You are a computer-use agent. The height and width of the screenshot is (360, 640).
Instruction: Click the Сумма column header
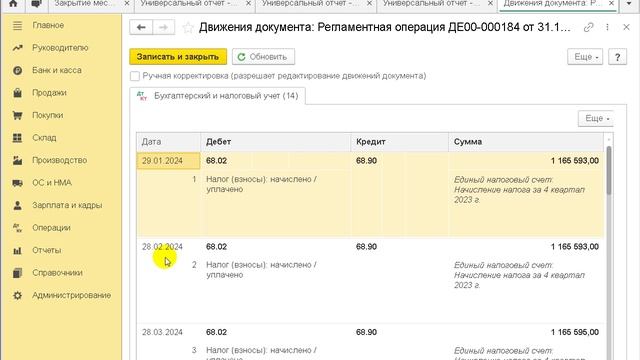pos(526,142)
